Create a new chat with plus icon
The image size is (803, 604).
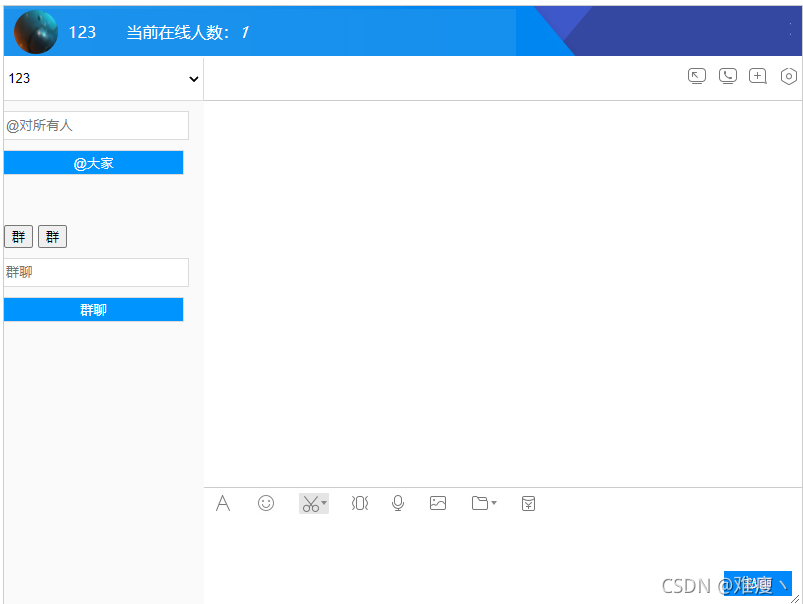[757, 75]
